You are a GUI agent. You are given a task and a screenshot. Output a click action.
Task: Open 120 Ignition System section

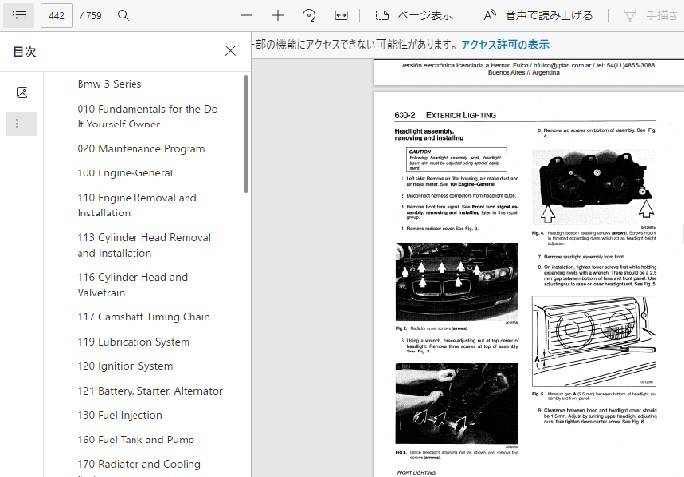pyautogui.click(x=125, y=366)
